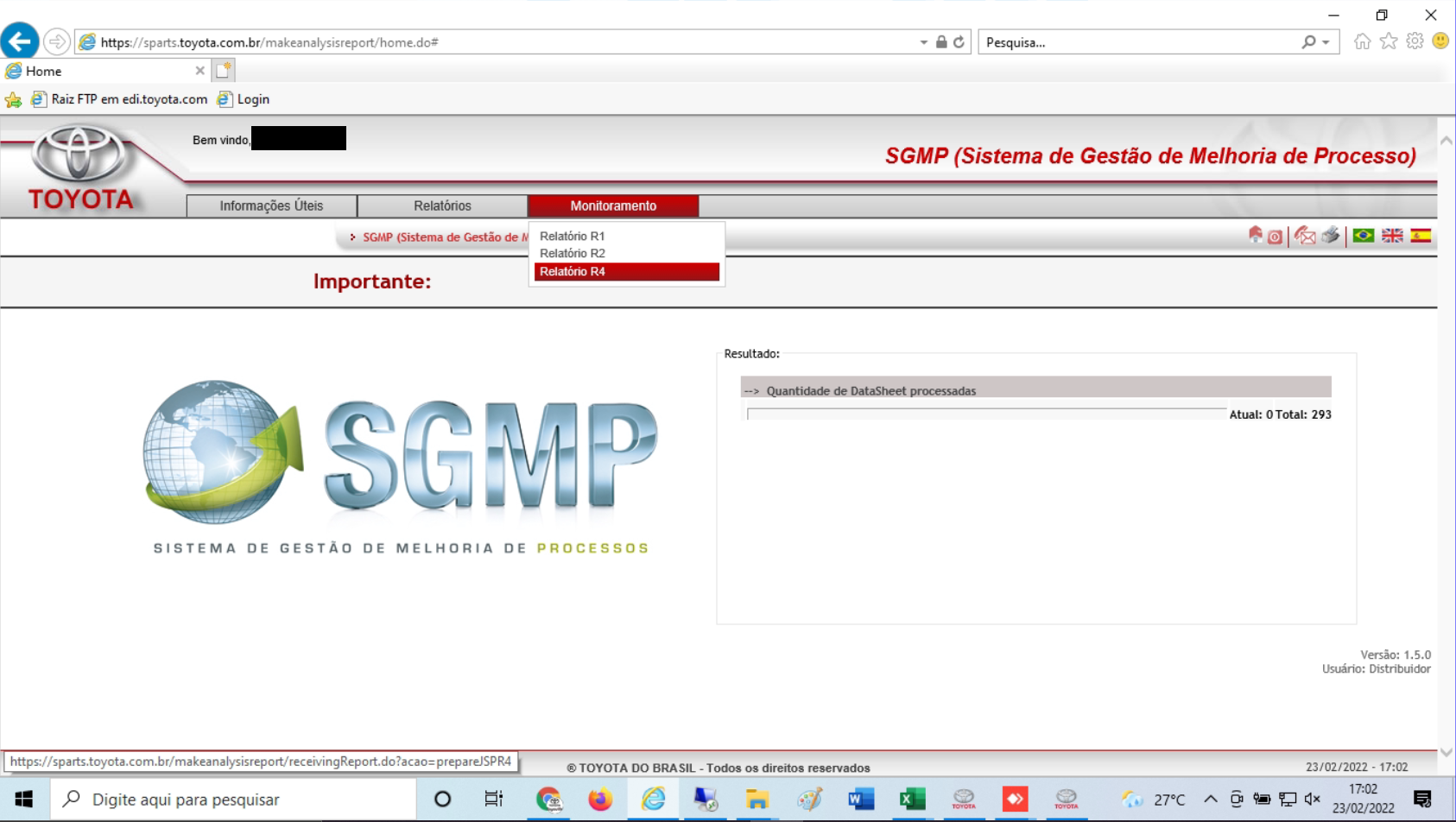Open File Explorer from the taskbar
The height and width of the screenshot is (822, 1456).
click(x=757, y=800)
